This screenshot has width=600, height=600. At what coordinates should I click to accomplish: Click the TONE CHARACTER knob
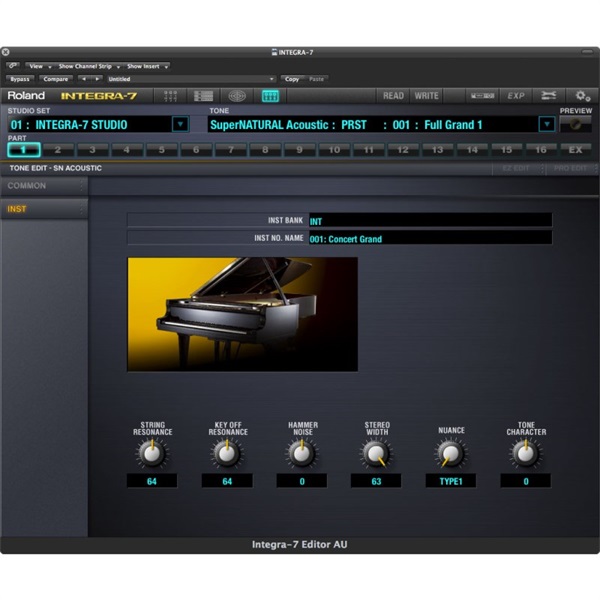pyautogui.click(x=526, y=453)
